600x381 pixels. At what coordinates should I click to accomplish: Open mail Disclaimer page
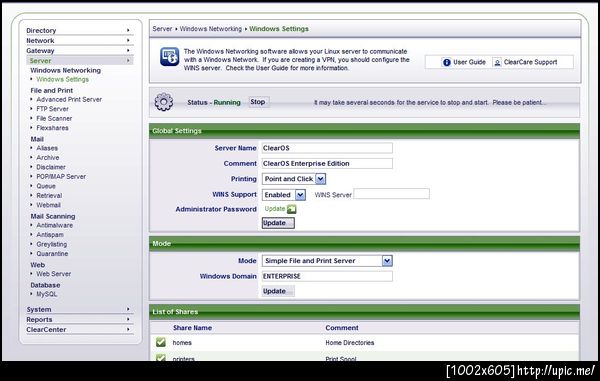tap(51, 167)
